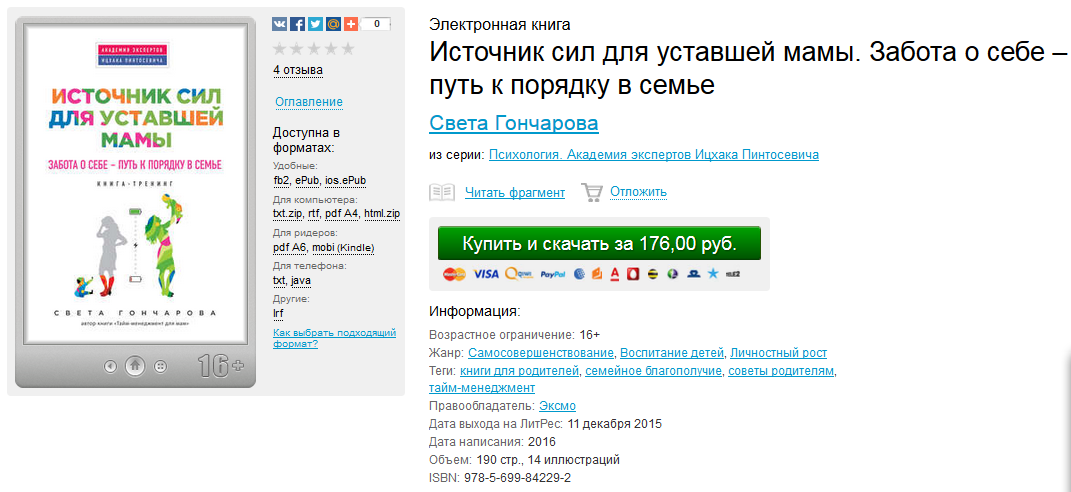The height and width of the screenshot is (492, 1071).
Task: Rate the book two stars
Action: click(296, 49)
